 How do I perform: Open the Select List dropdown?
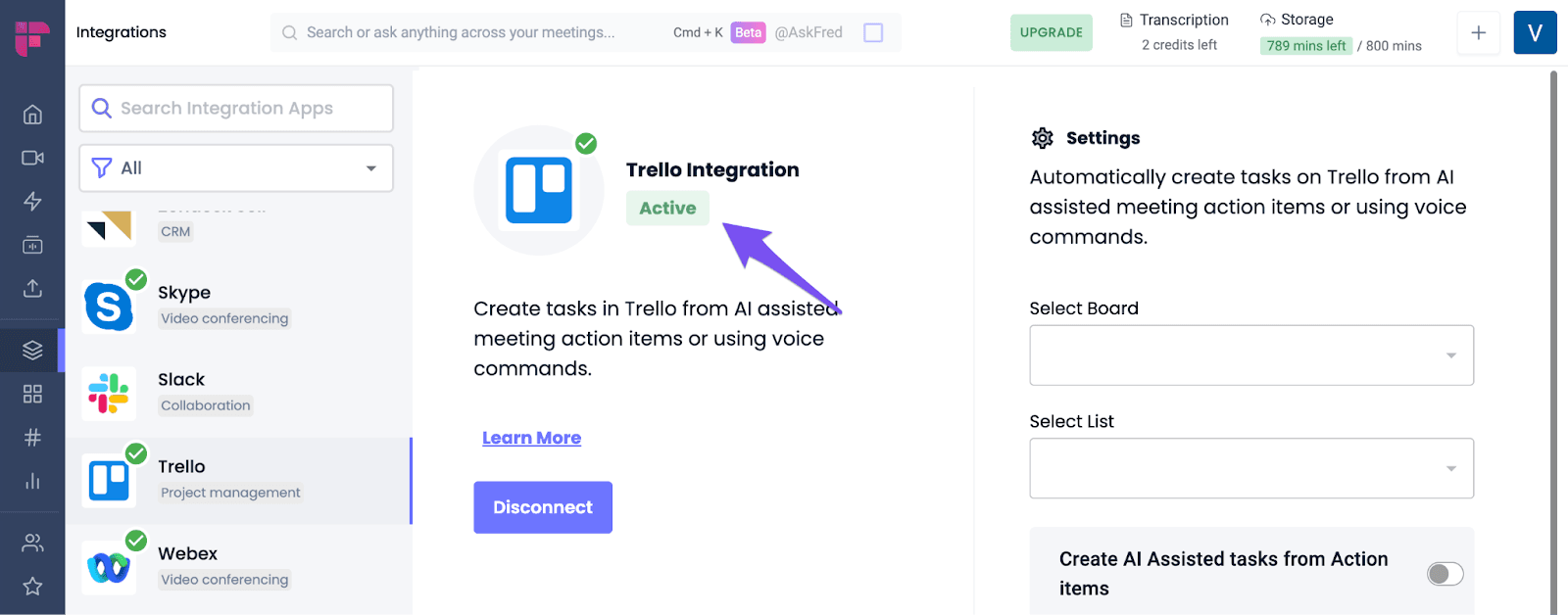pos(1251,468)
